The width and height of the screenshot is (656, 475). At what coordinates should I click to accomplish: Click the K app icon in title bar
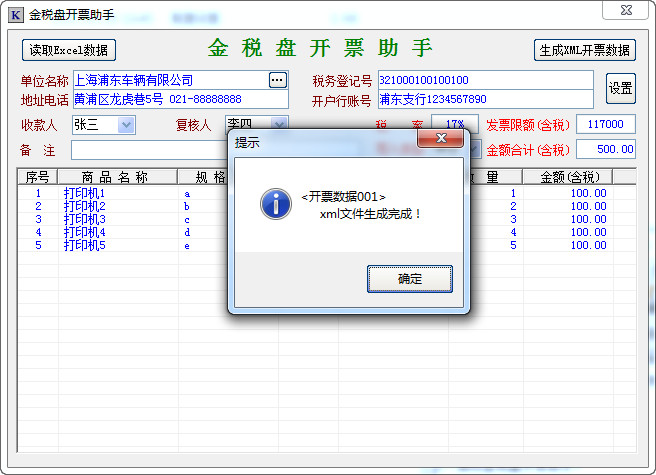coord(15,15)
